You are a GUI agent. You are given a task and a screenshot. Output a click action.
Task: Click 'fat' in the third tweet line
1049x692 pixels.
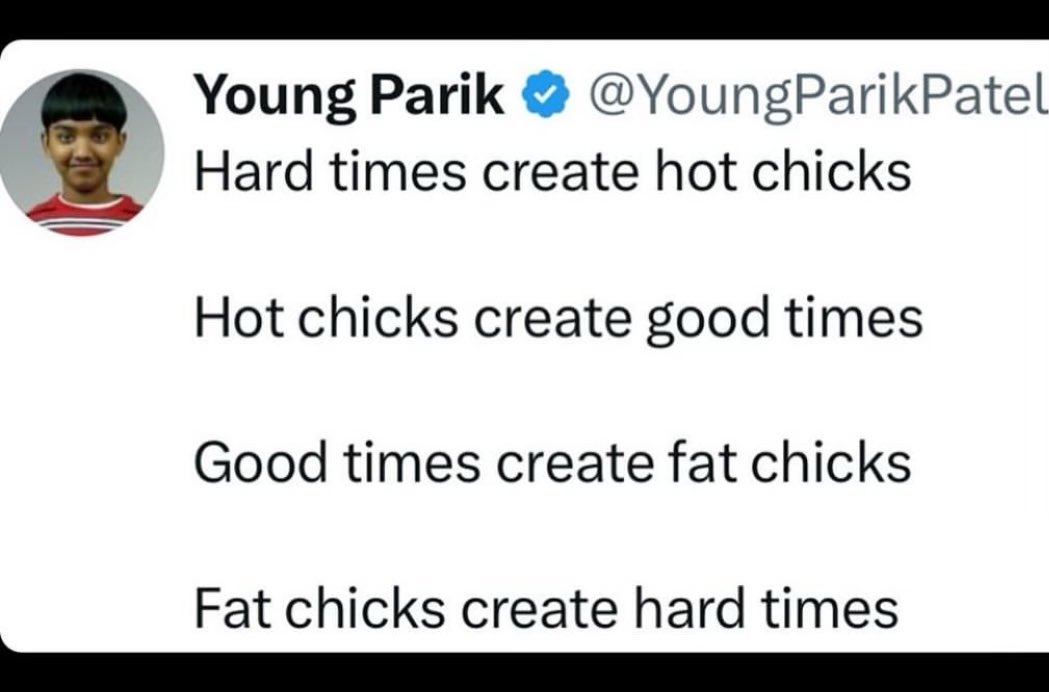point(702,463)
